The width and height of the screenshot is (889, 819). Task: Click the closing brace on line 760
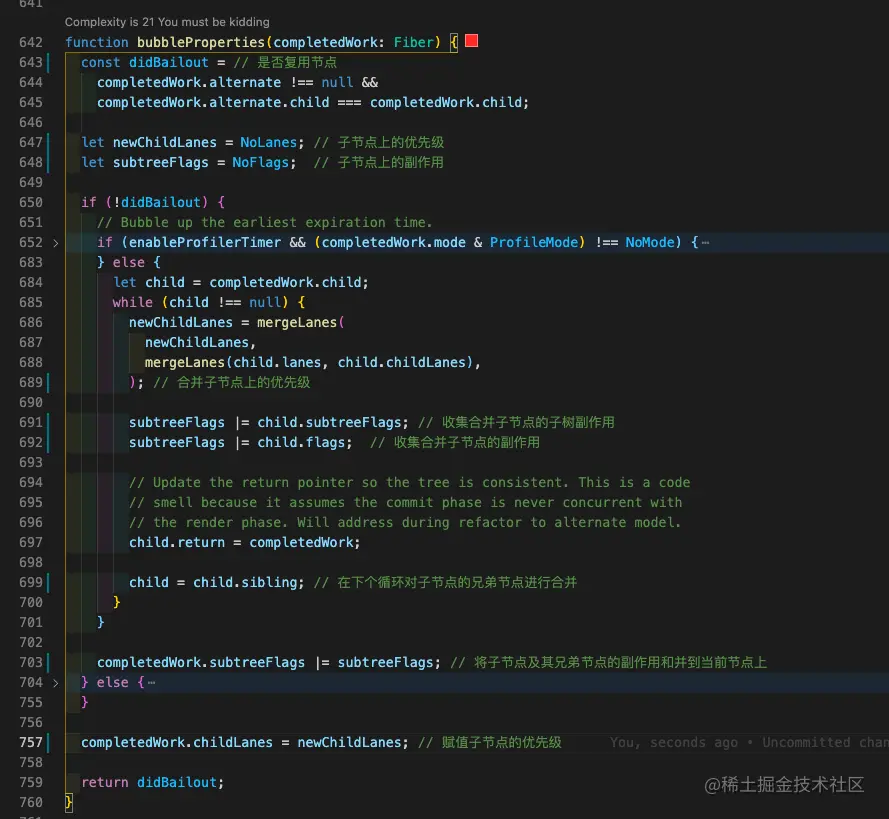(x=69, y=803)
